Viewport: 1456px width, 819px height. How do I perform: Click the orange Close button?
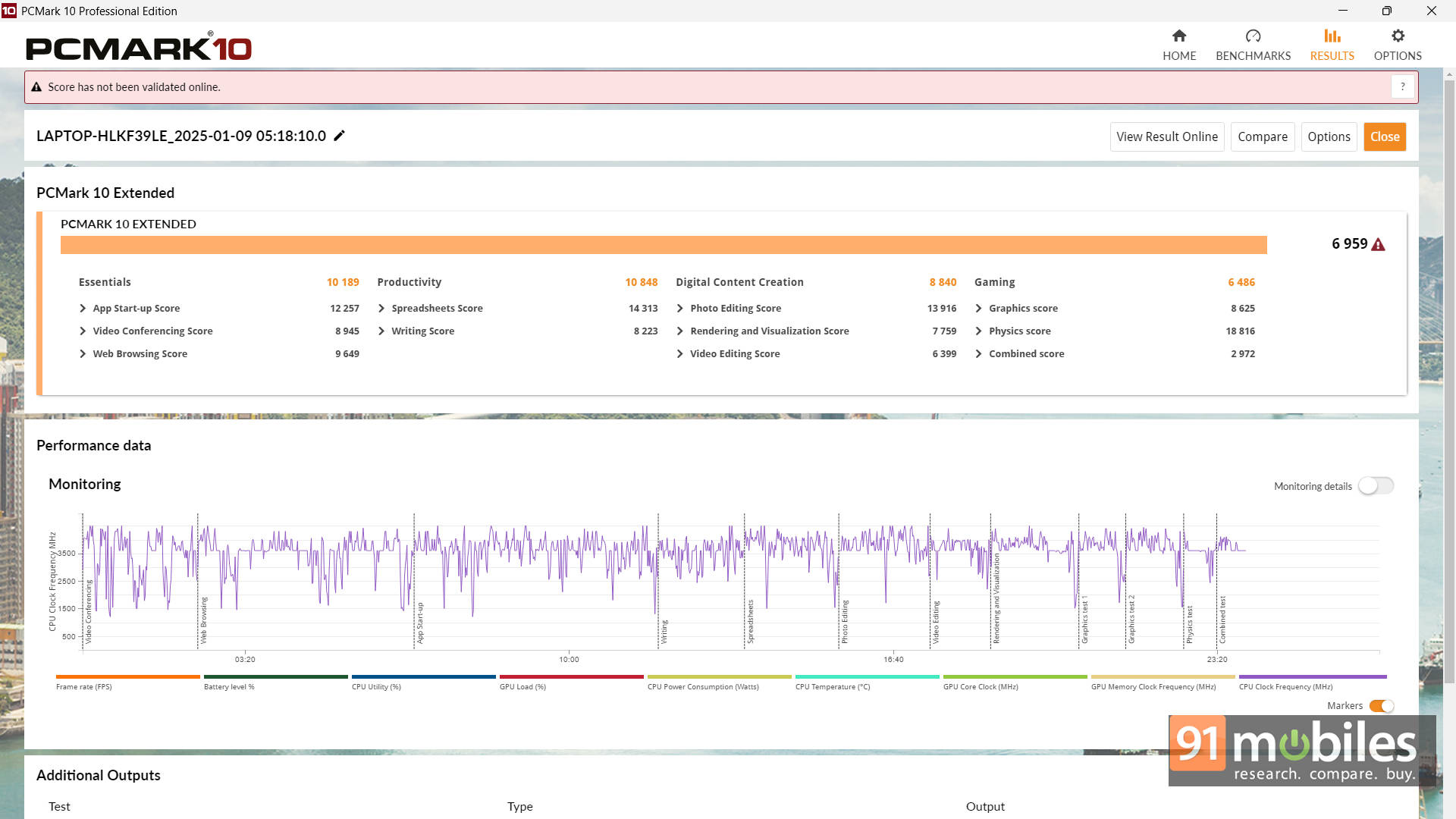(1384, 136)
